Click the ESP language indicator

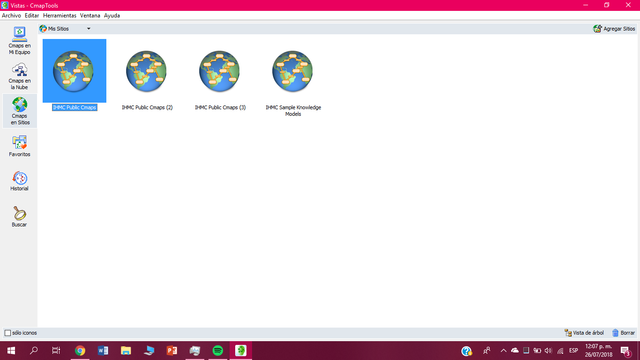(573, 351)
